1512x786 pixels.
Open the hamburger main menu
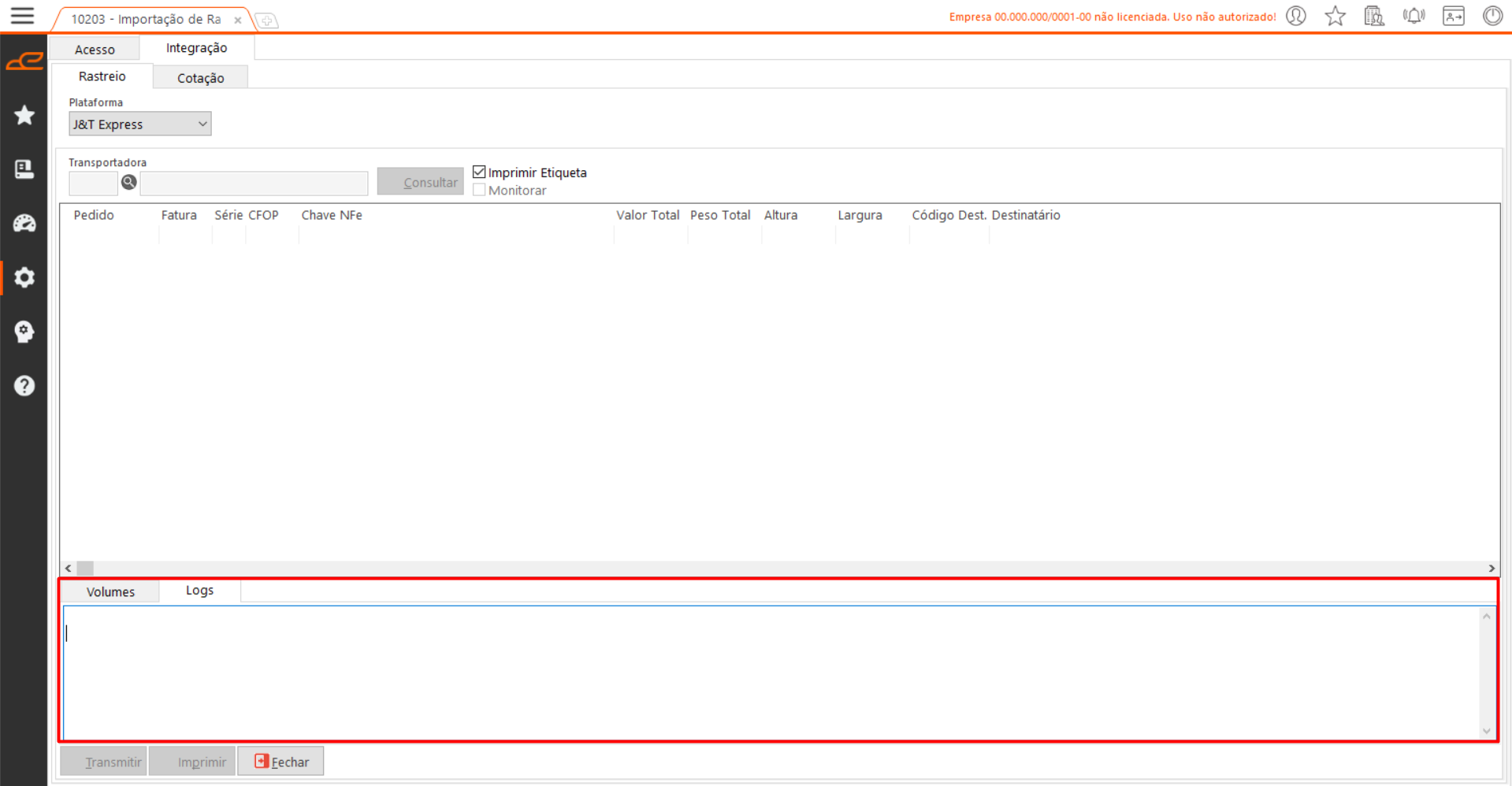click(22, 16)
